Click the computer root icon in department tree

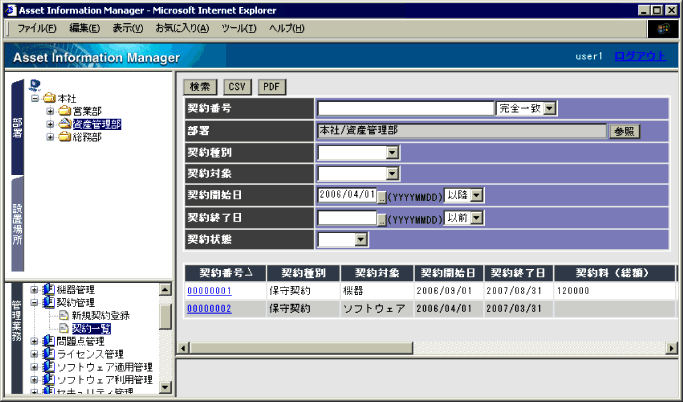tap(35, 85)
